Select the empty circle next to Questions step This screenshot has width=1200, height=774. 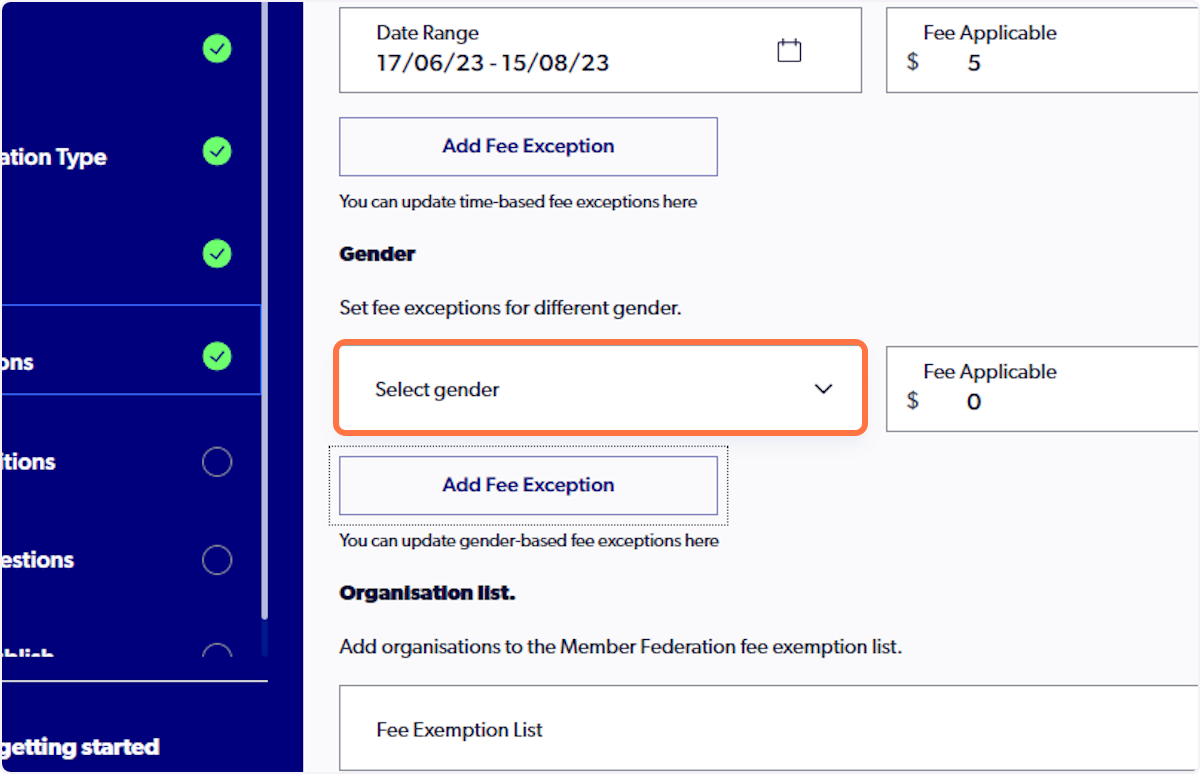point(217,559)
